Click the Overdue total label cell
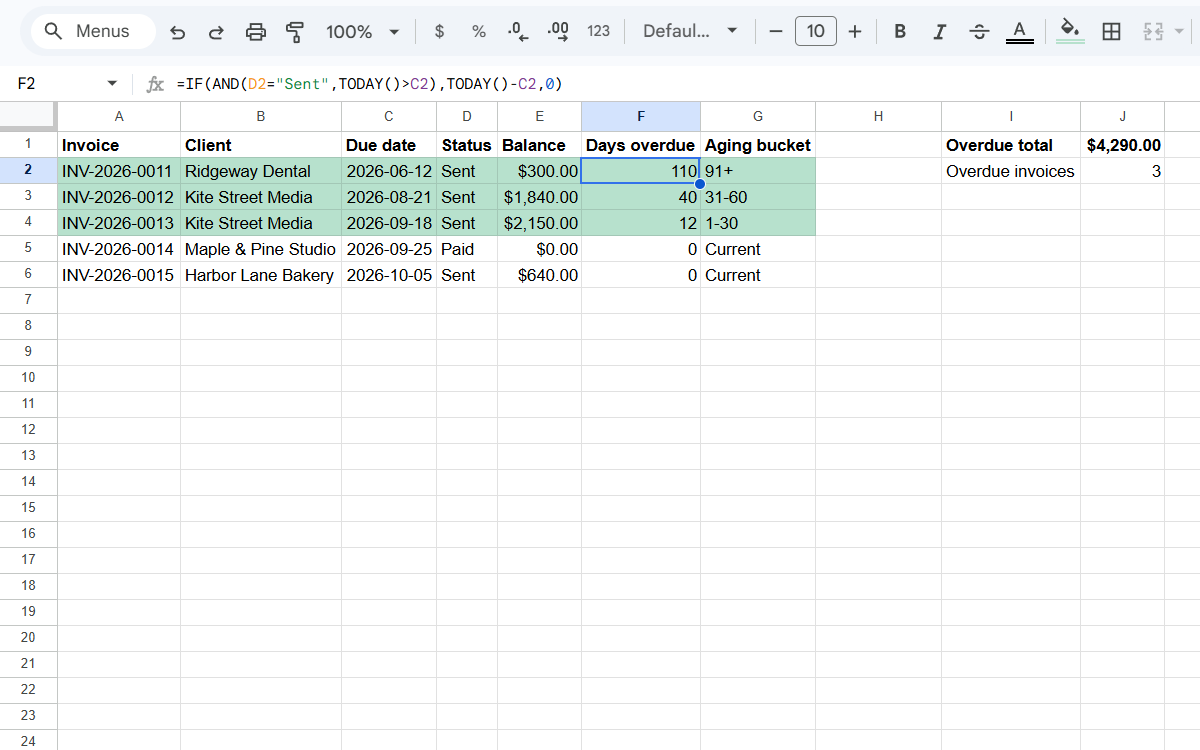Image resolution: width=1200 pixels, height=750 pixels. (1011, 145)
